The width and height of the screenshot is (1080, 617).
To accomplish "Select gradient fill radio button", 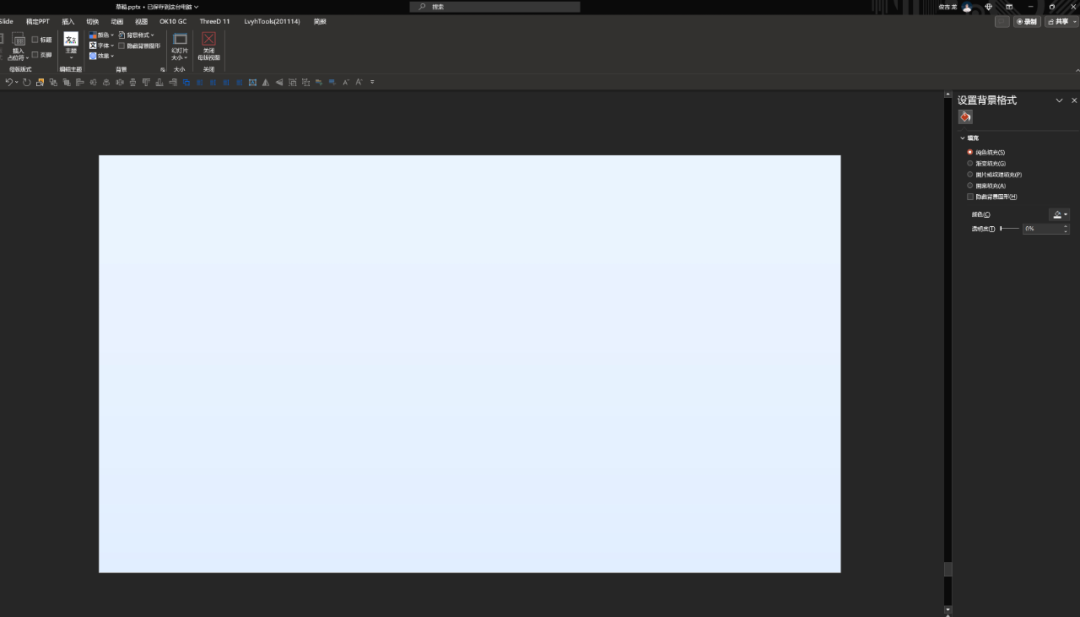I will tap(970, 163).
